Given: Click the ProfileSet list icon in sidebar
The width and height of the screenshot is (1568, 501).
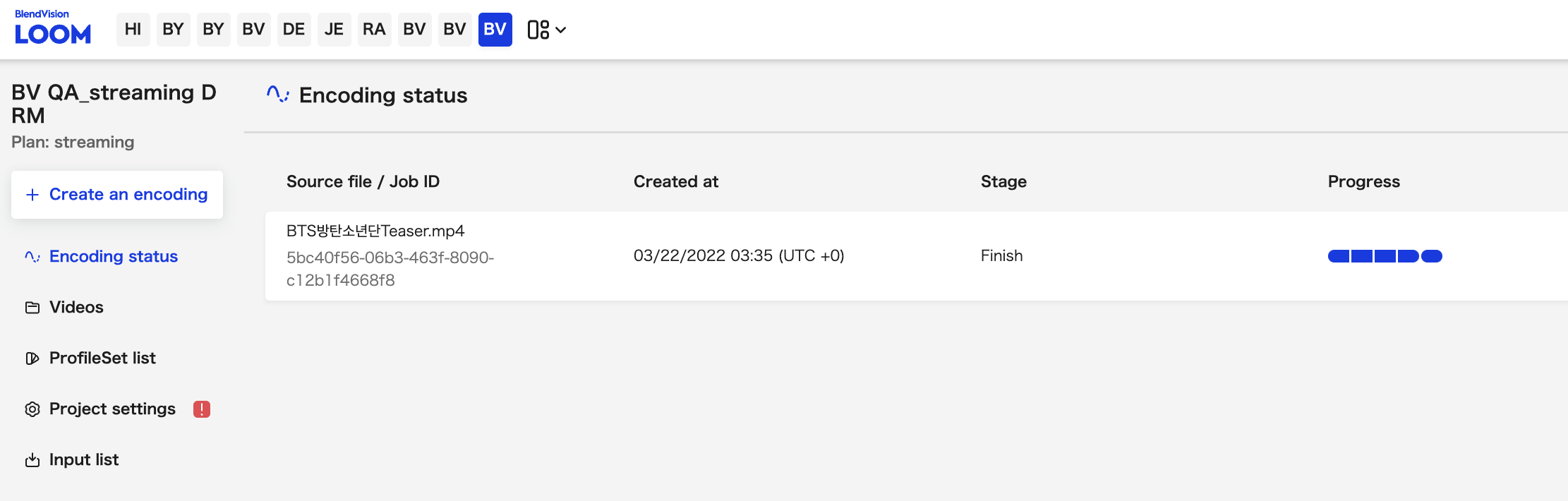Looking at the screenshot, I should (32, 358).
